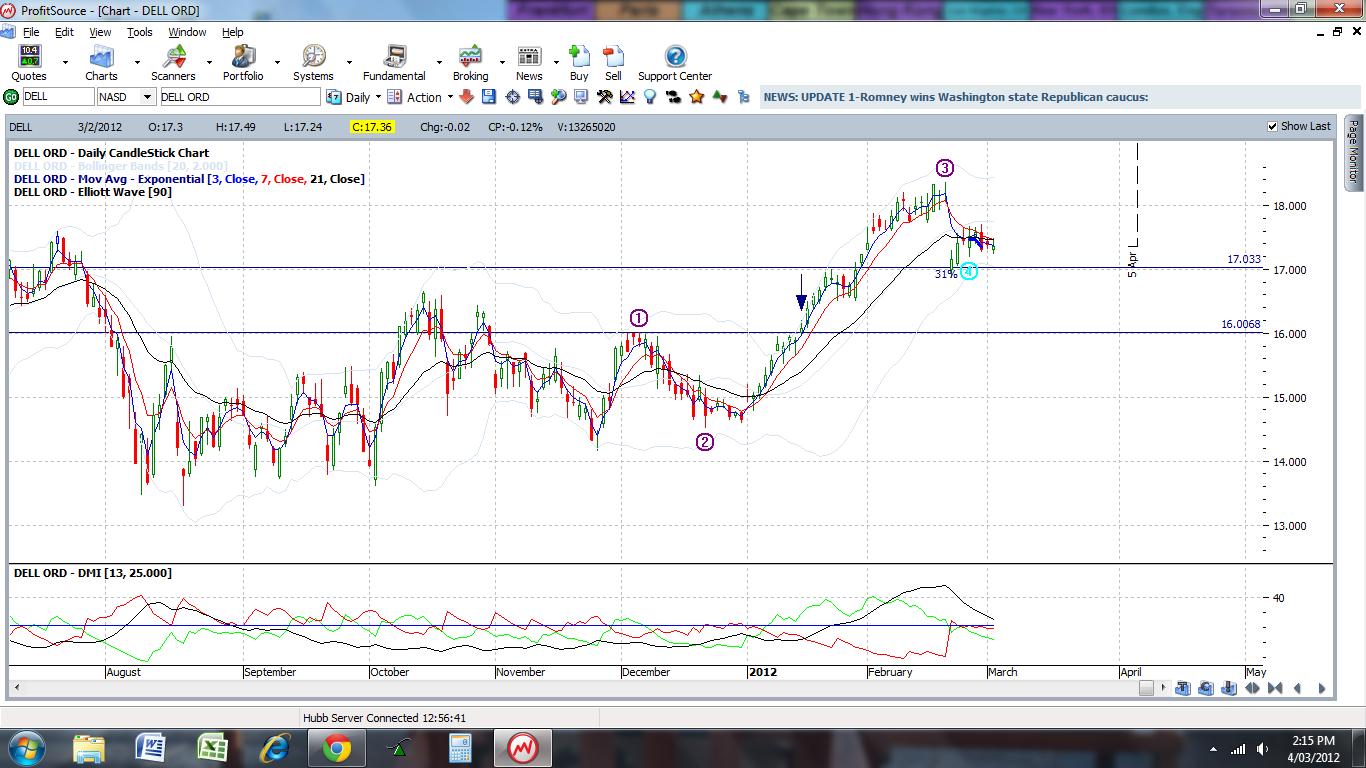This screenshot has width=1366, height=768.
Task: Expand the Systems dropdown arrow
Action: pos(348,63)
